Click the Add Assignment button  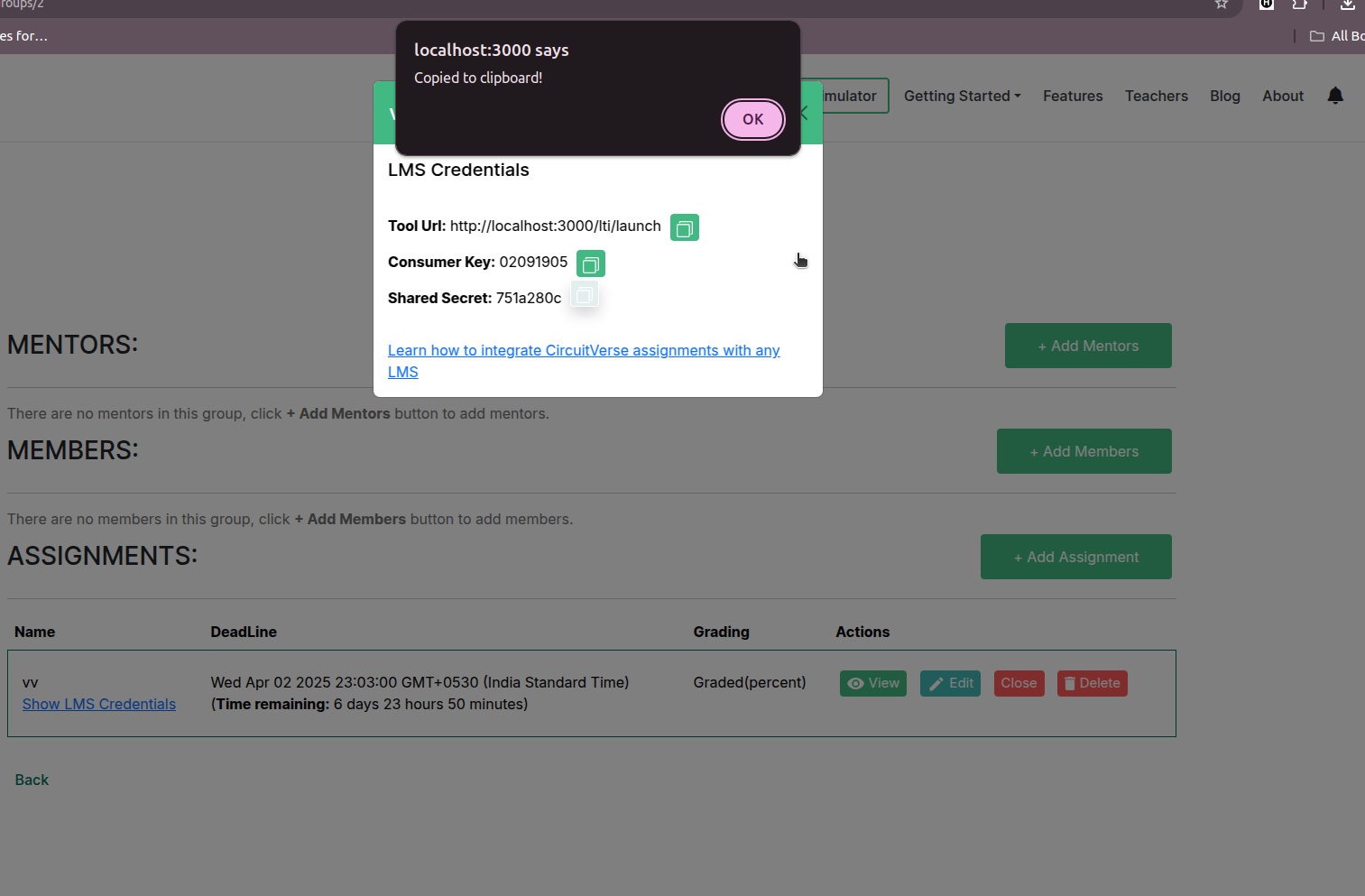1075,557
